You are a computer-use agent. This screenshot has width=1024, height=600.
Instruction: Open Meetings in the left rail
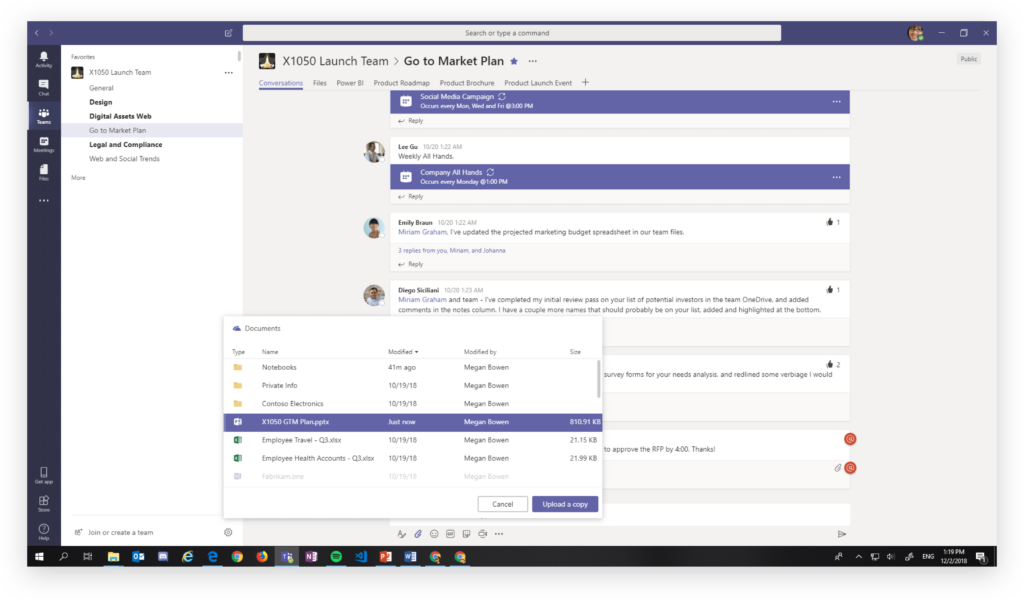tap(44, 144)
